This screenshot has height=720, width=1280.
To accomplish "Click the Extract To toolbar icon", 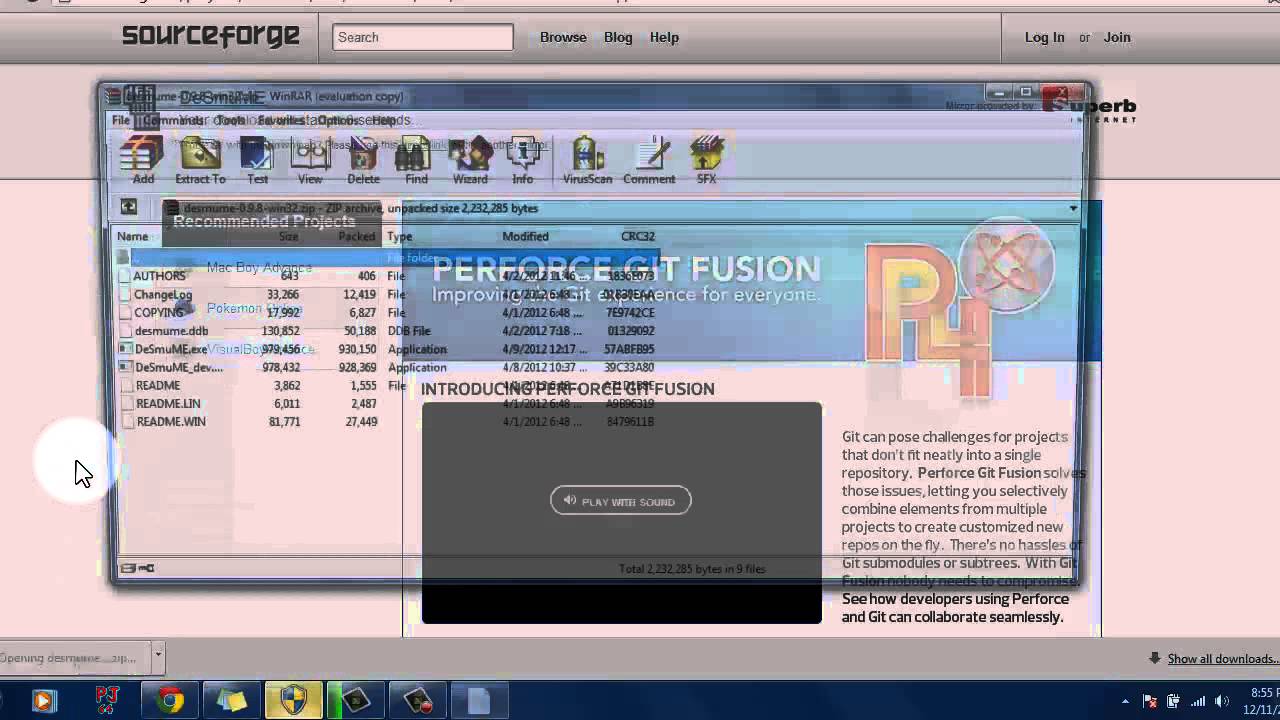I will [200, 160].
